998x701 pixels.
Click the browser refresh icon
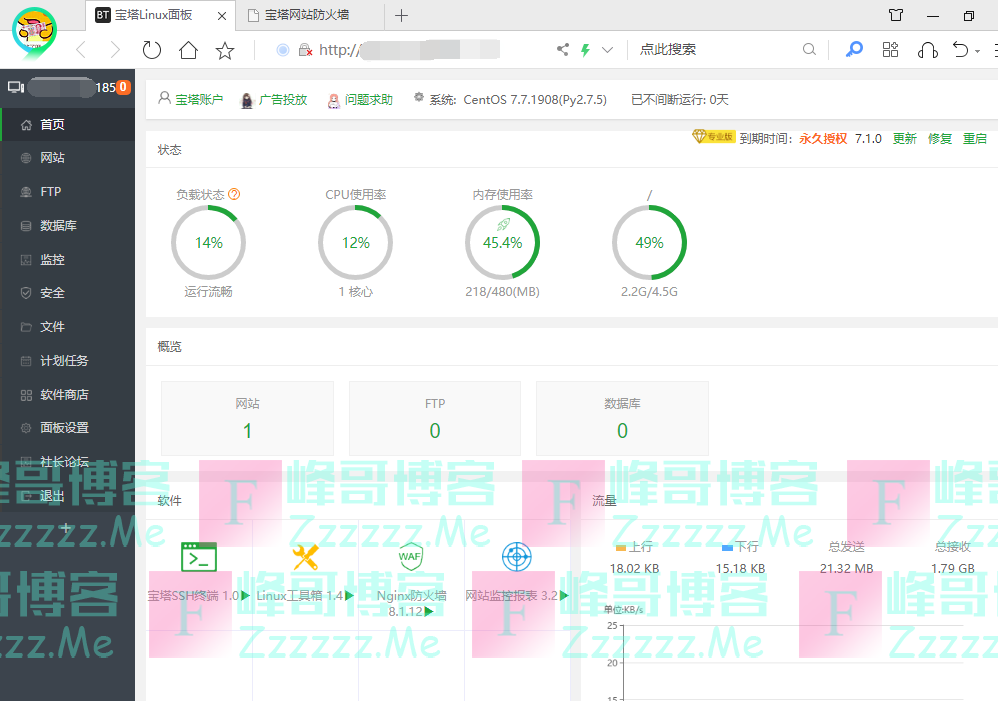151,50
